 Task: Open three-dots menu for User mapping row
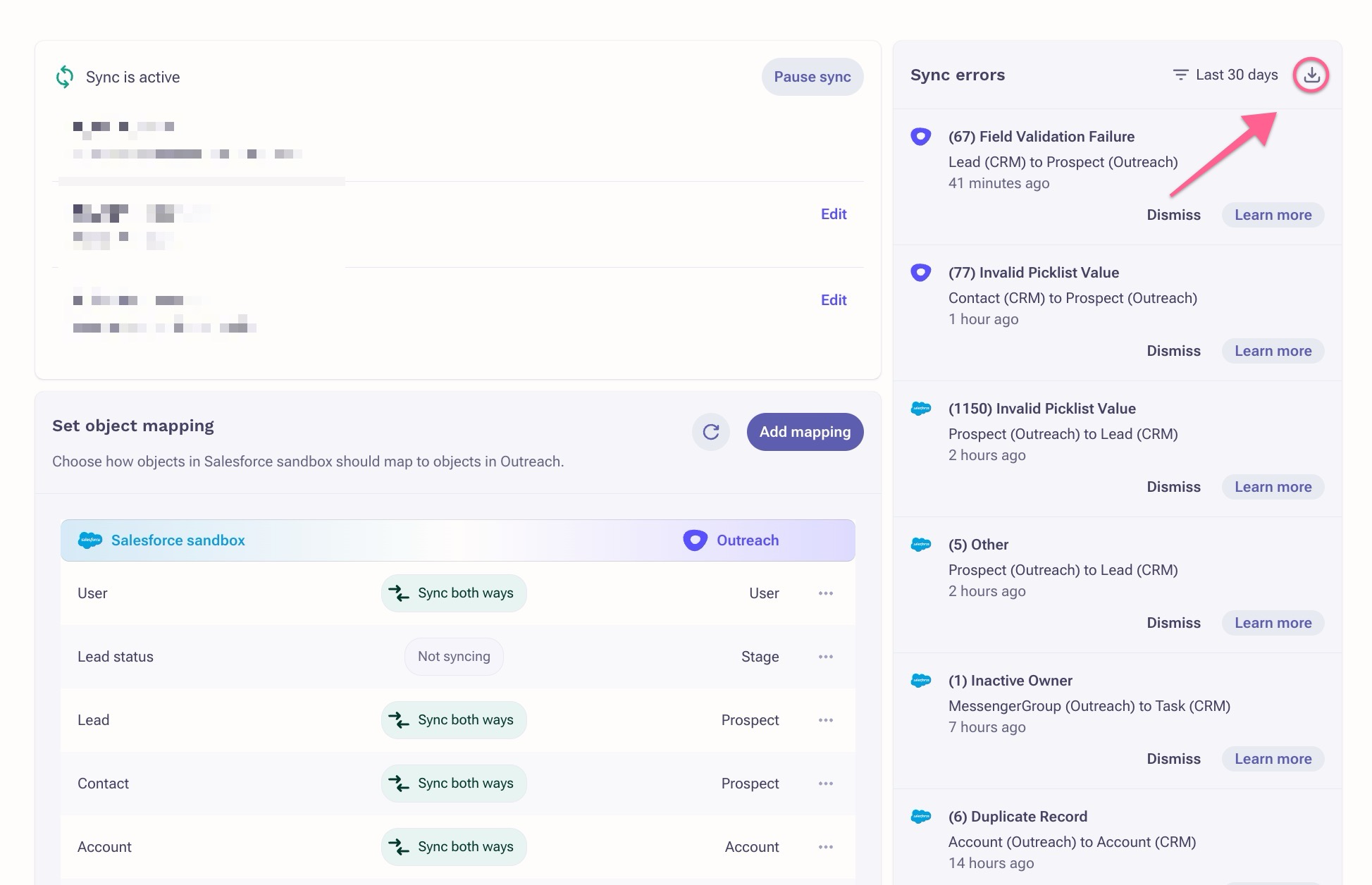[x=826, y=593]
